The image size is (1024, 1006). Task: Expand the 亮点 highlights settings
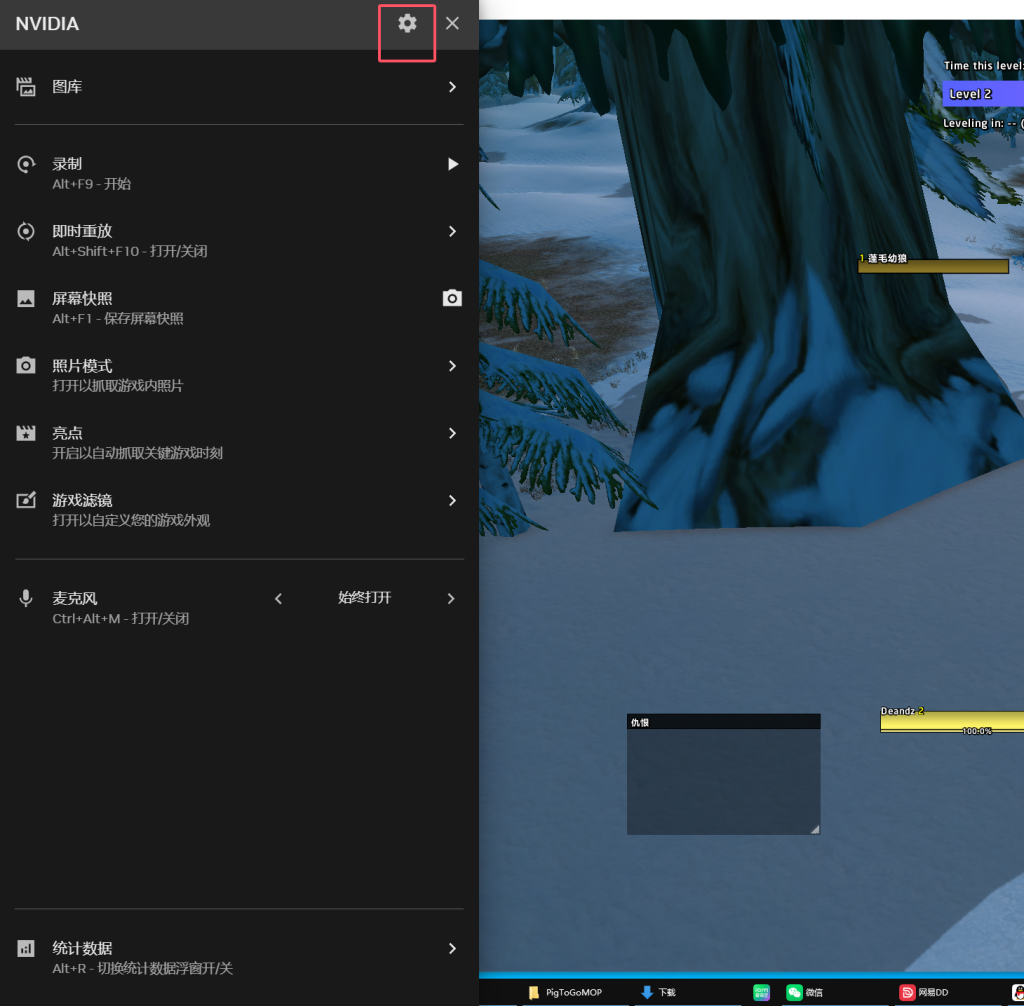453,433
